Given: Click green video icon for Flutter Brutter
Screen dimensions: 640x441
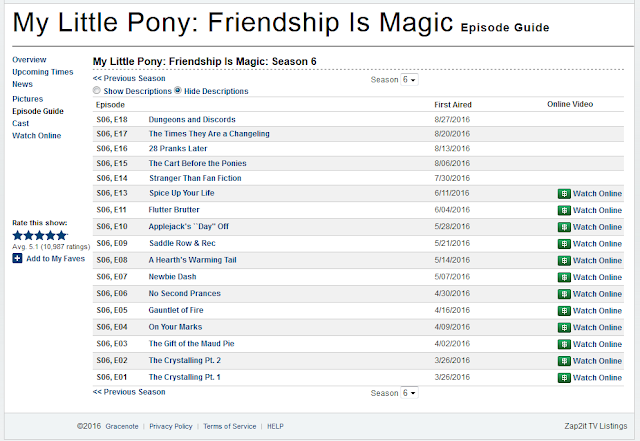Looking at the screenshot, I should [x=564, y=210].
